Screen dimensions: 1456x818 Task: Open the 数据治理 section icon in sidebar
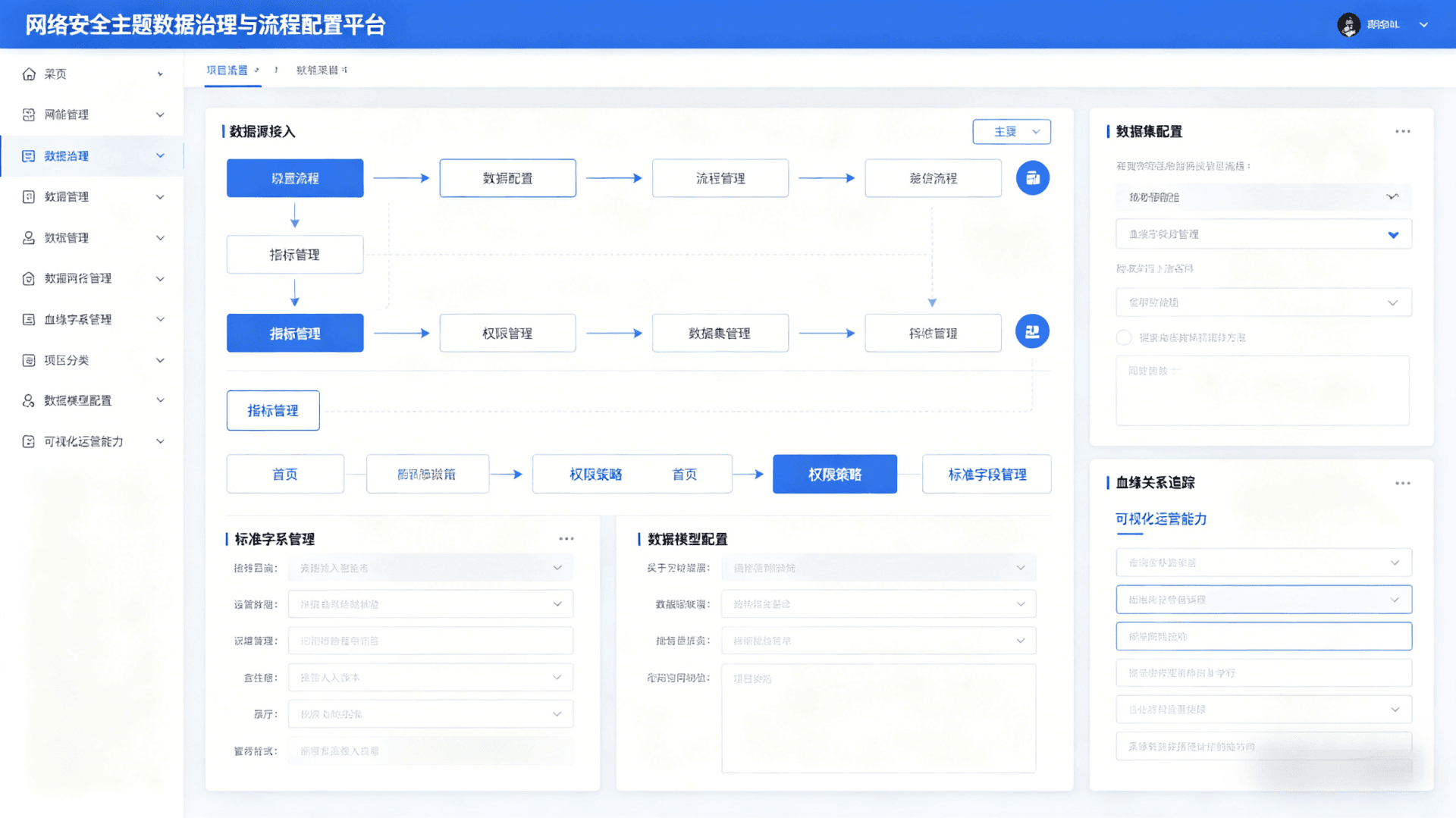(27, 155)
